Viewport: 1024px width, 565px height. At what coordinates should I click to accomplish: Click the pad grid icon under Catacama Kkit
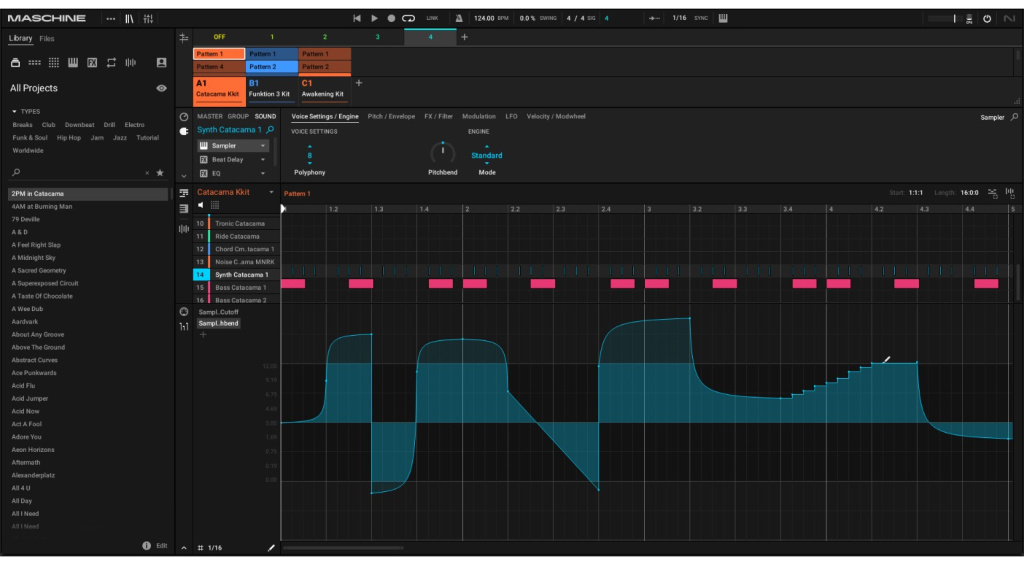tap(215, 205)
